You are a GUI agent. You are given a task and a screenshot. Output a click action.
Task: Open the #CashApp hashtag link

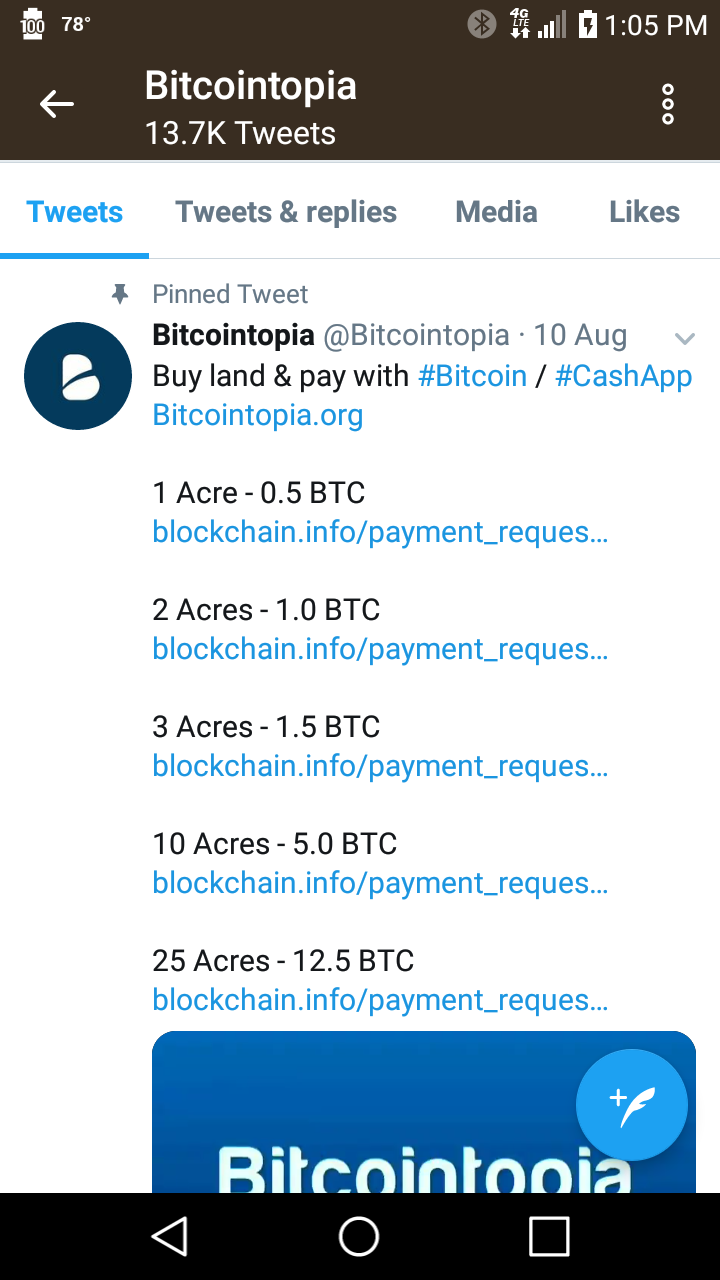(624, 376)
